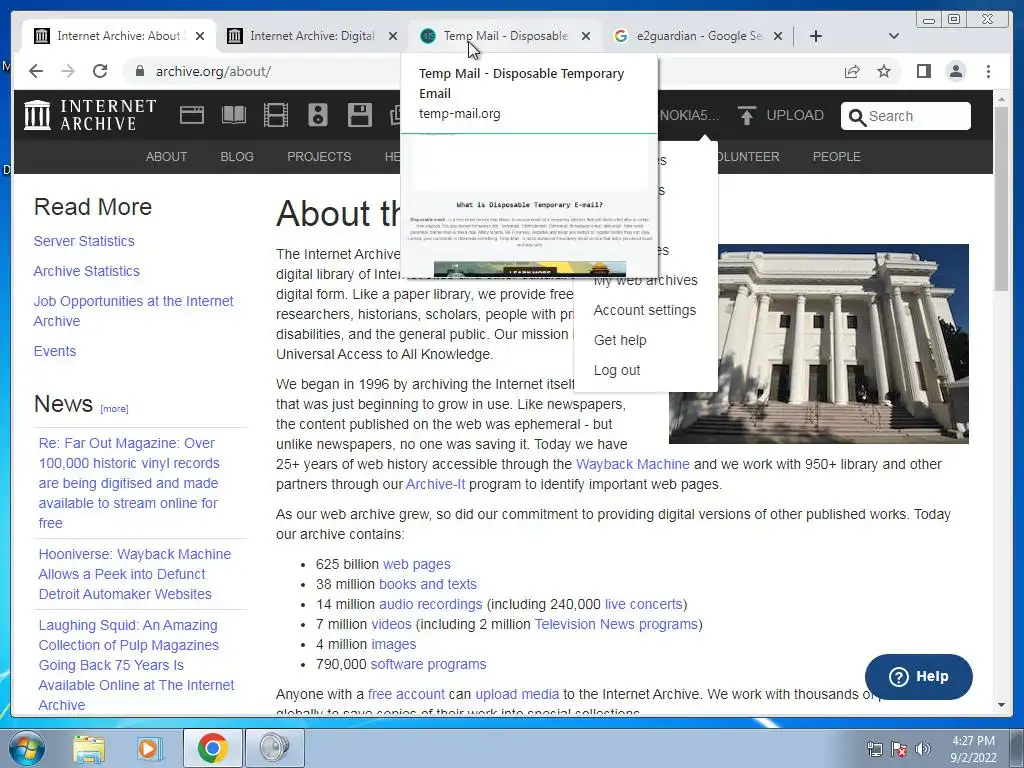
Task: Open Chrome side panel icon
Action: coord(923,71)
